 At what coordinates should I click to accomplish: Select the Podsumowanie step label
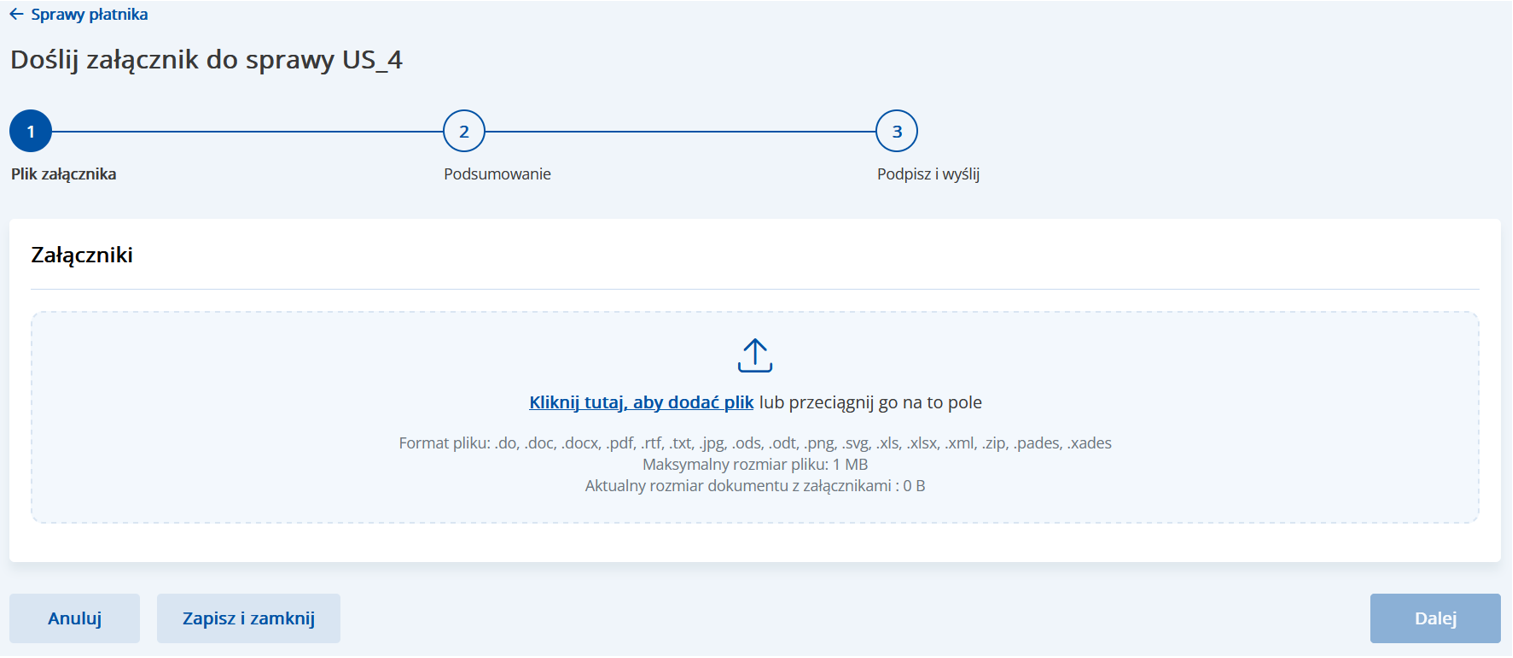[x=497, y=174]
